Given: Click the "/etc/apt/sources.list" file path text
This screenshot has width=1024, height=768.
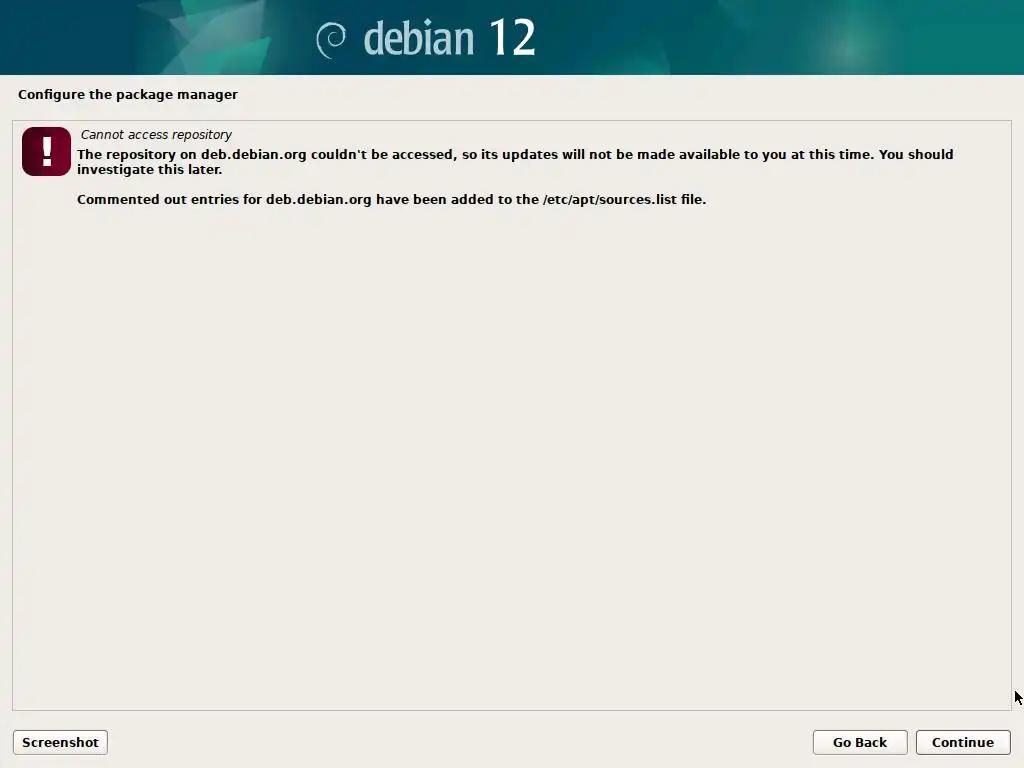Looking at the screenshot, I should [x=609, y=199].
